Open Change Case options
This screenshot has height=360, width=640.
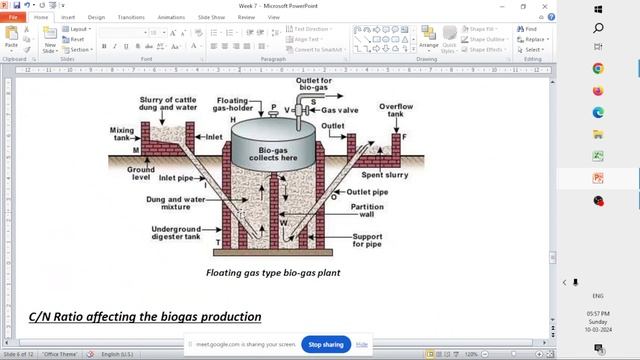[x=176, y=47]
